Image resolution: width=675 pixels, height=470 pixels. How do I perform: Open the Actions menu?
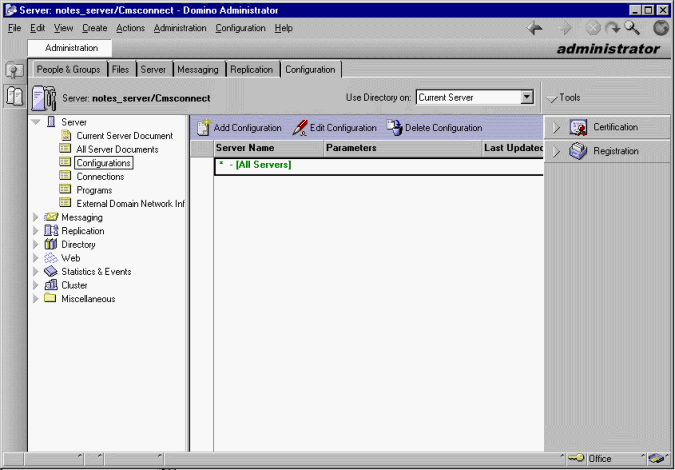(x=130, y=28)
